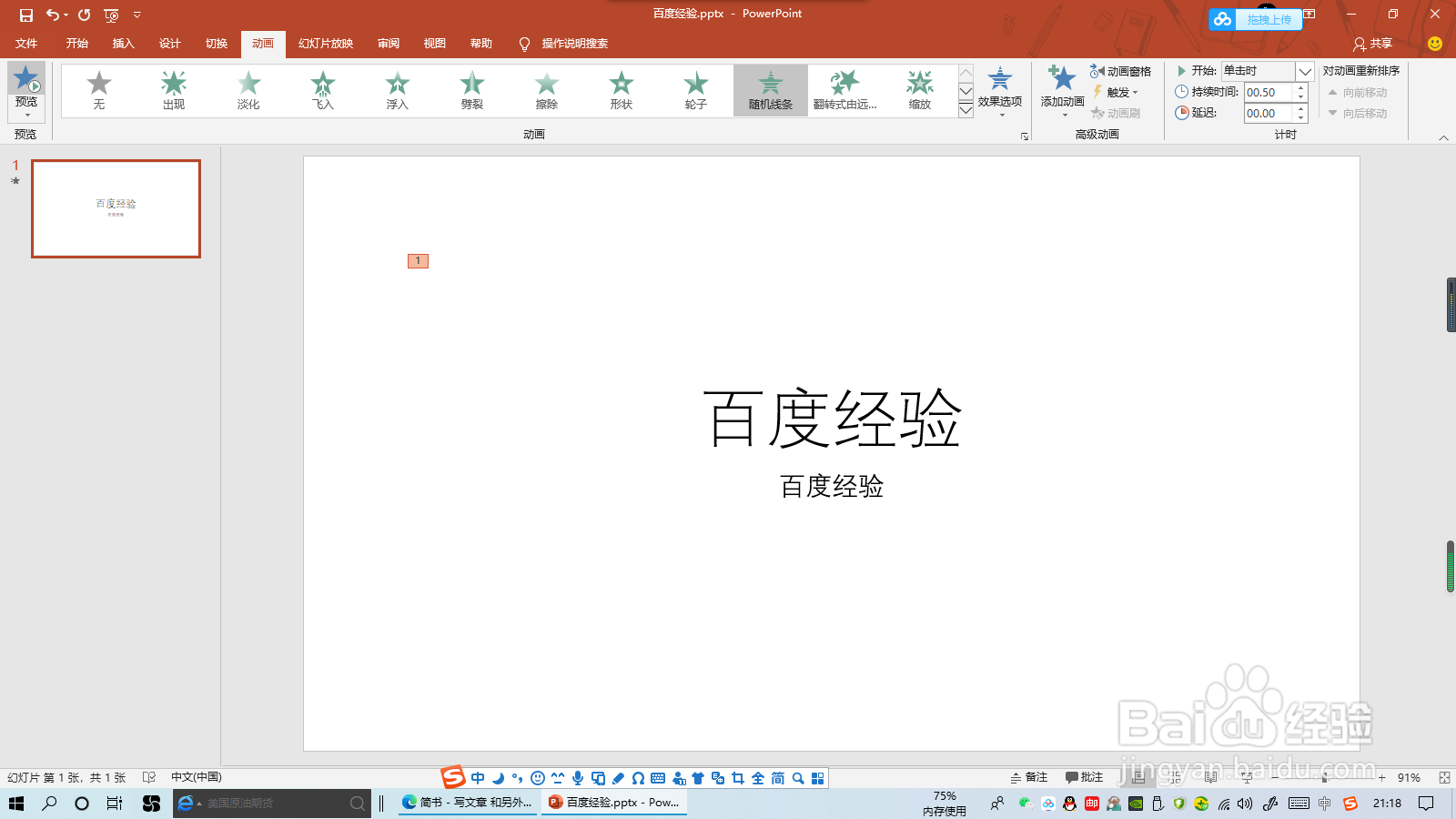The image size is (1456, 819).
Task: Open the 开始 start timing combo box
Action: (1268, 71)
